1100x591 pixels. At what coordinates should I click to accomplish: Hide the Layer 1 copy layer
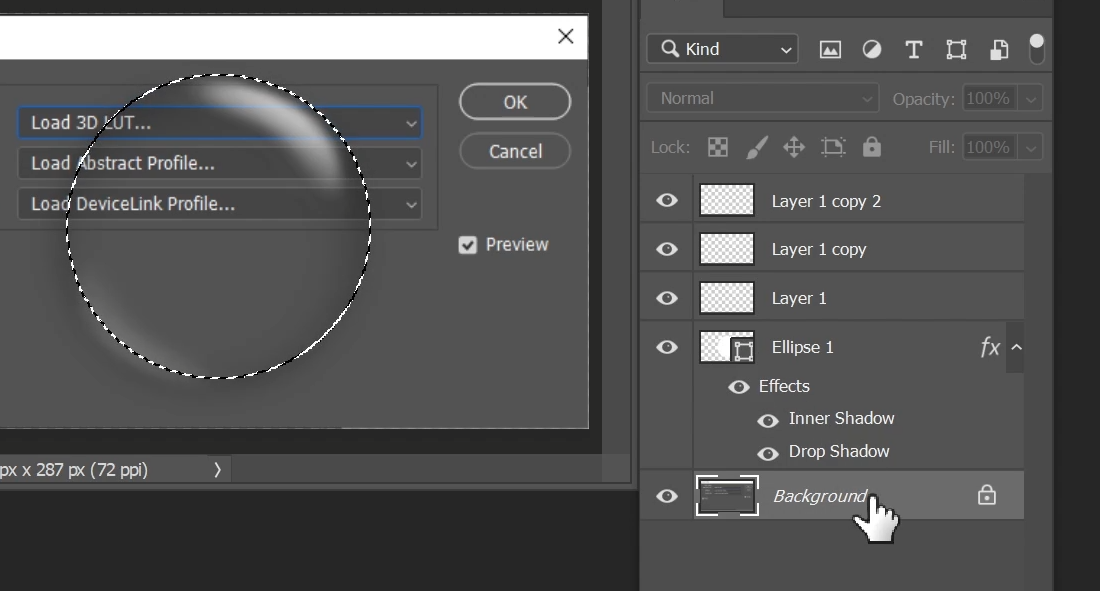tap(666, 249)
